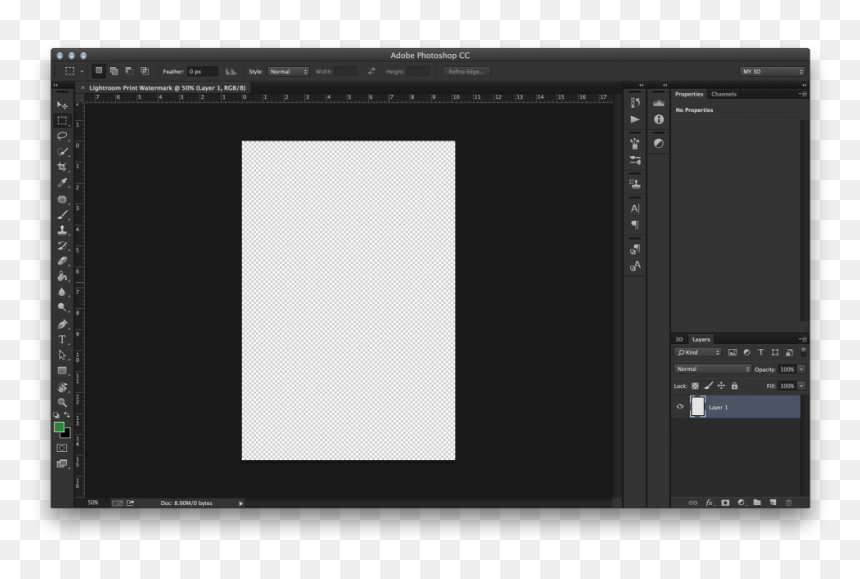Click the Refine Edge button
860x579 pixels.
[466, 72]
